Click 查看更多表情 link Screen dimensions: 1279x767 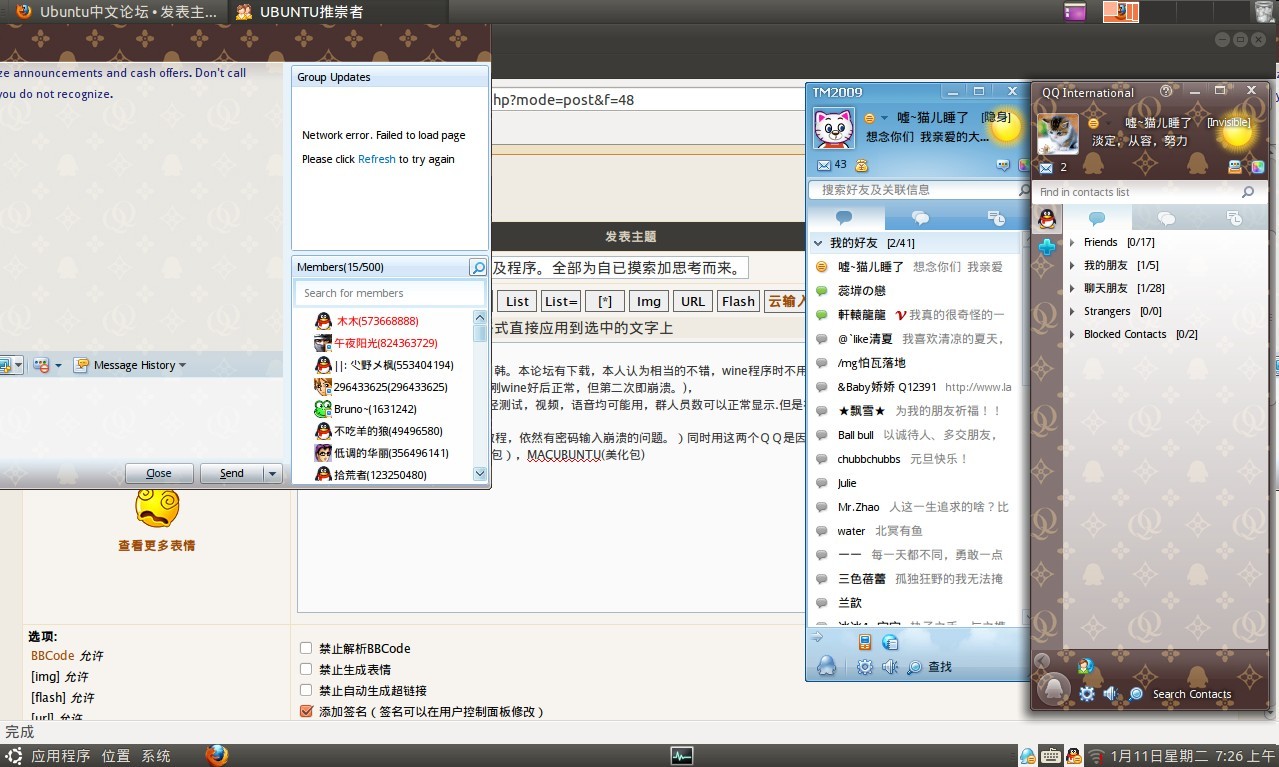156,545
